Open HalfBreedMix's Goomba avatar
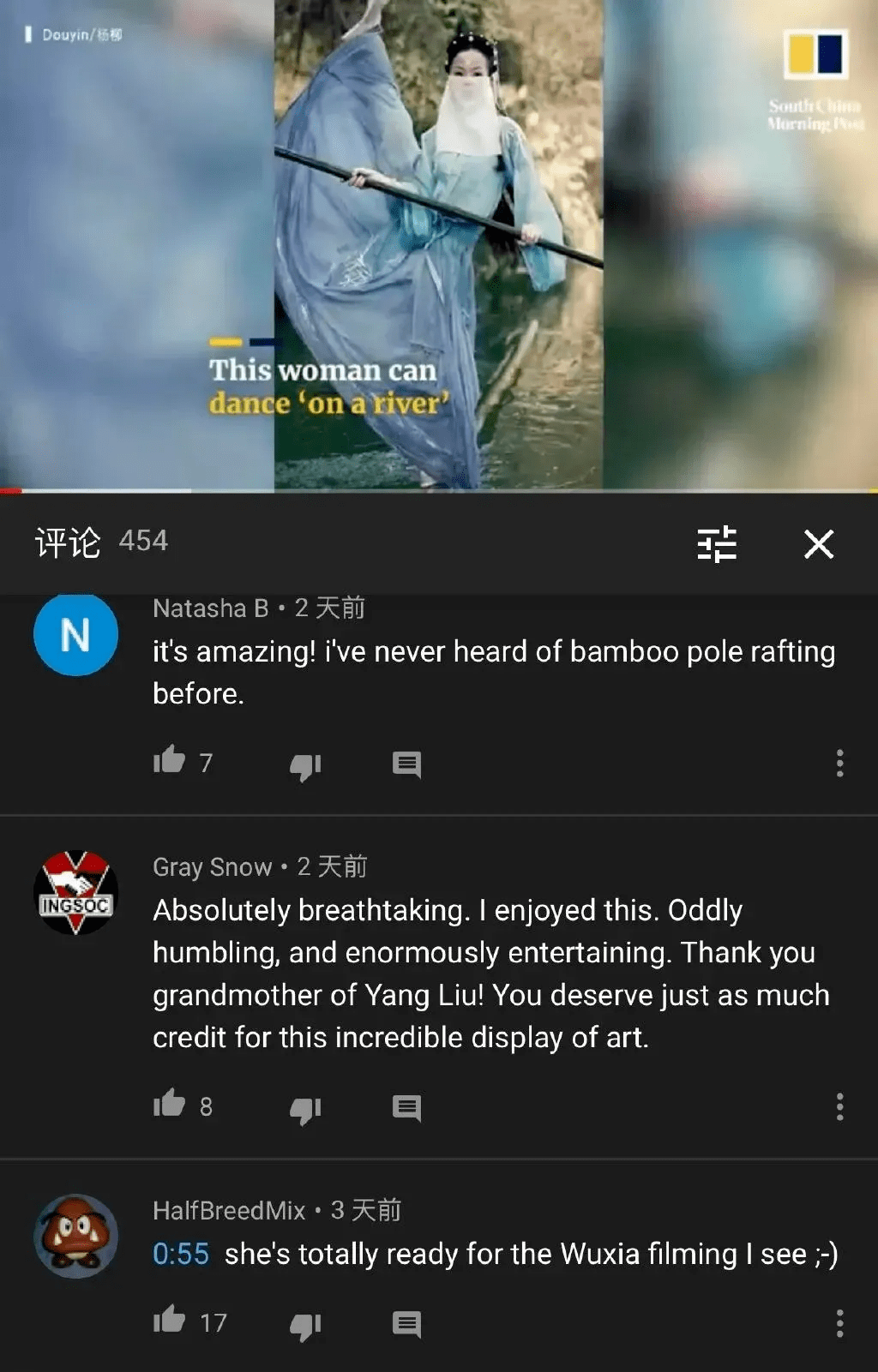Screen dimensions: 878x1372 coord(75,1236)
